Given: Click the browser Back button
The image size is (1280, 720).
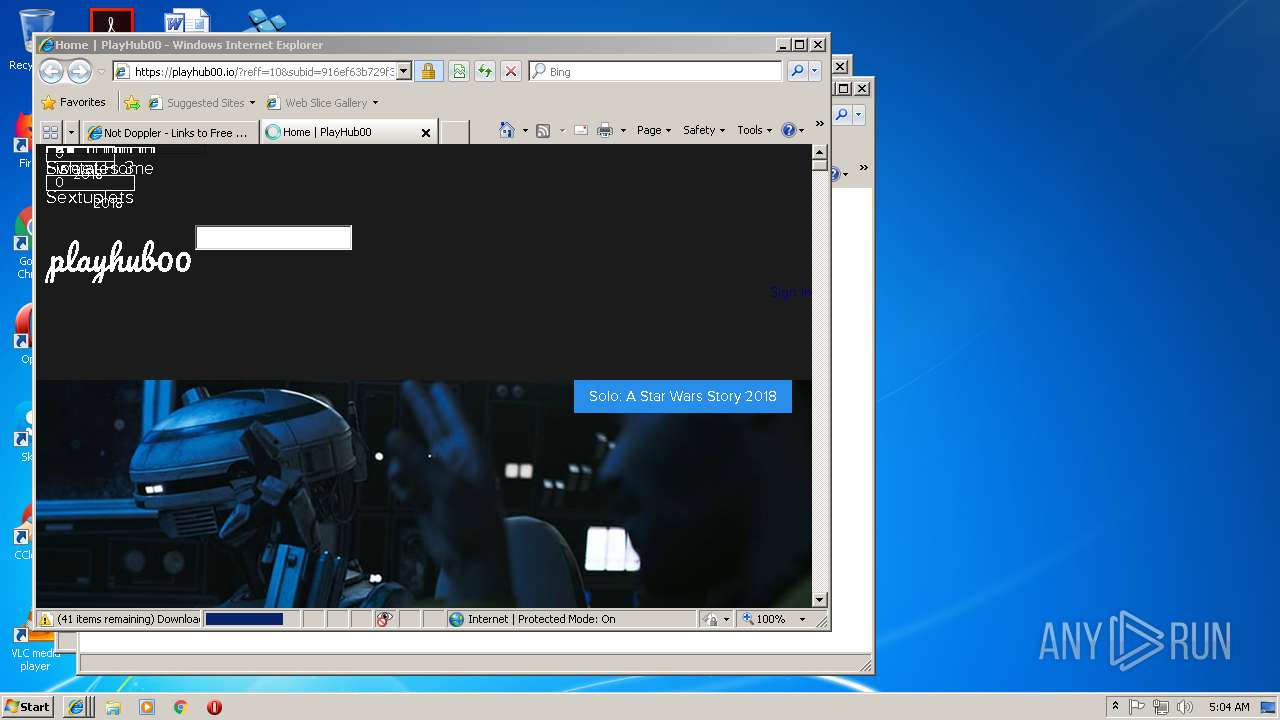Looking at the screenshot, I should (51, 71).
